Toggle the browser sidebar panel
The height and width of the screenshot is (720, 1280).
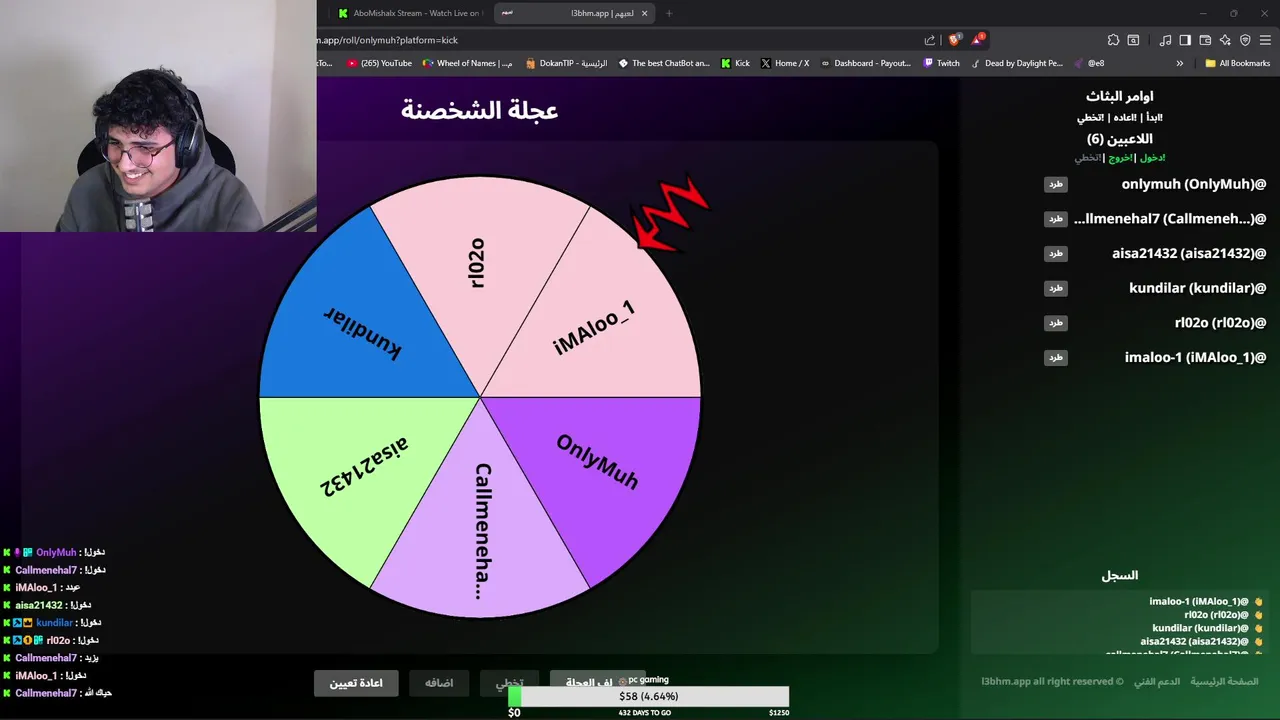pos(1185,40)
